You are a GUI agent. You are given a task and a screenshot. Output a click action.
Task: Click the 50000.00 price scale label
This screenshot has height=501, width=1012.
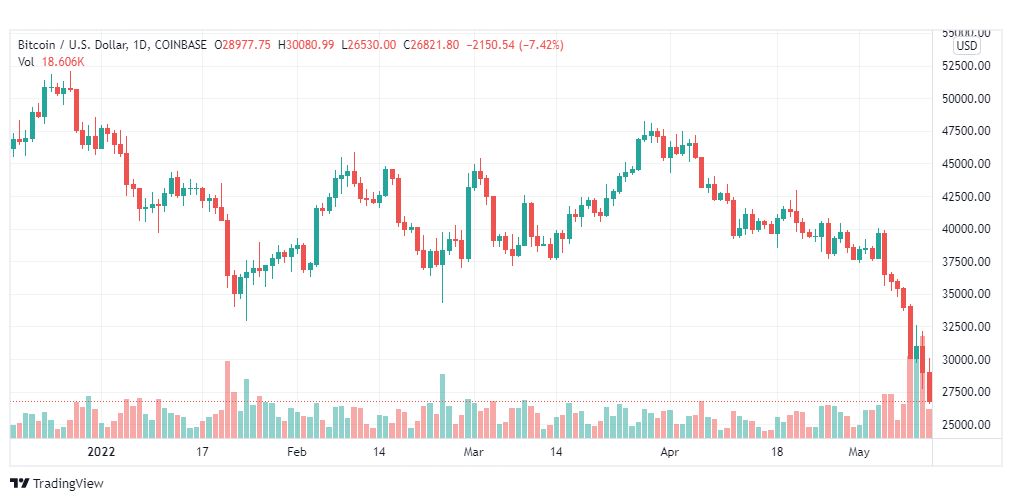966,99
